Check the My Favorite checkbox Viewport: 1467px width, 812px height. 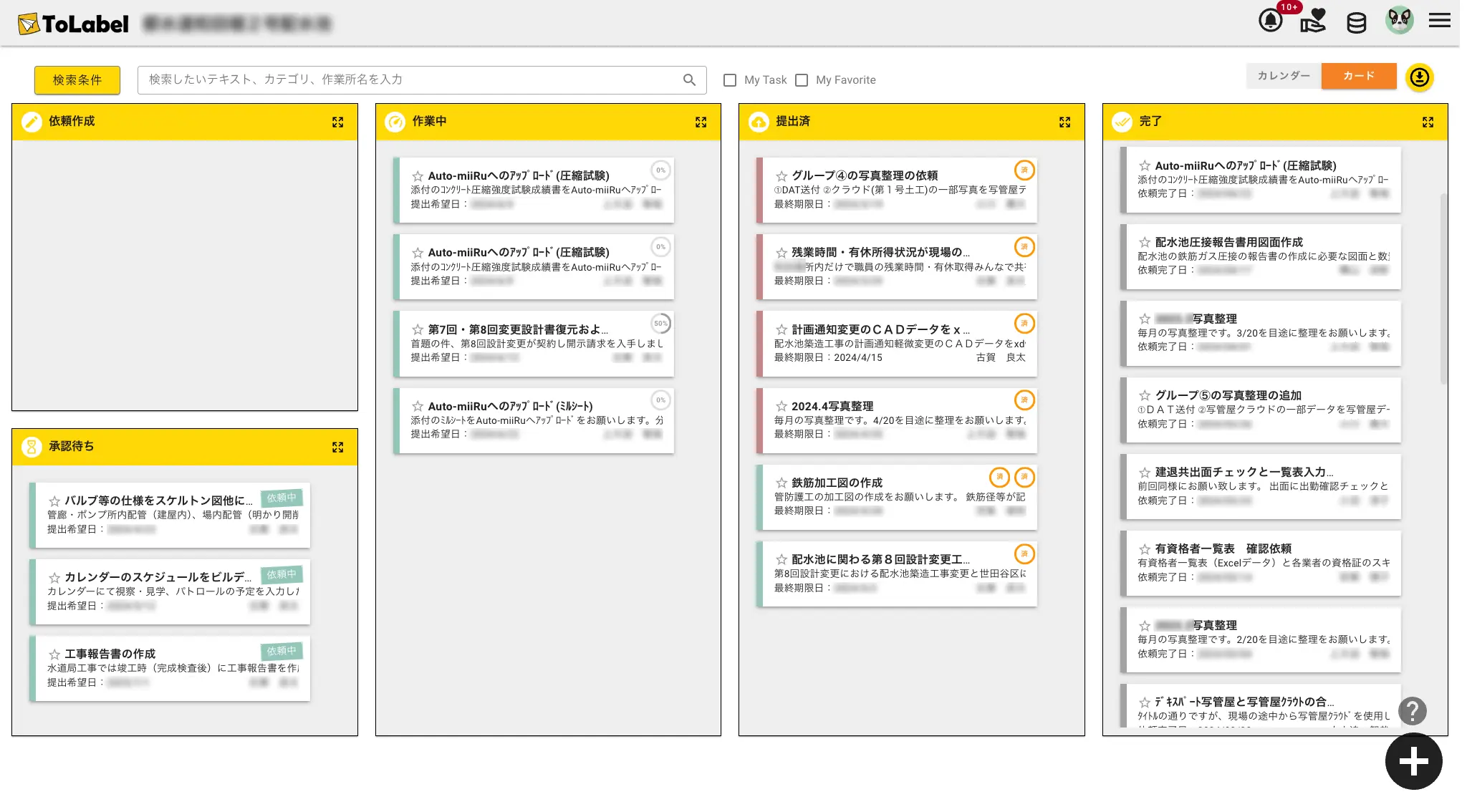pos(802,79)
